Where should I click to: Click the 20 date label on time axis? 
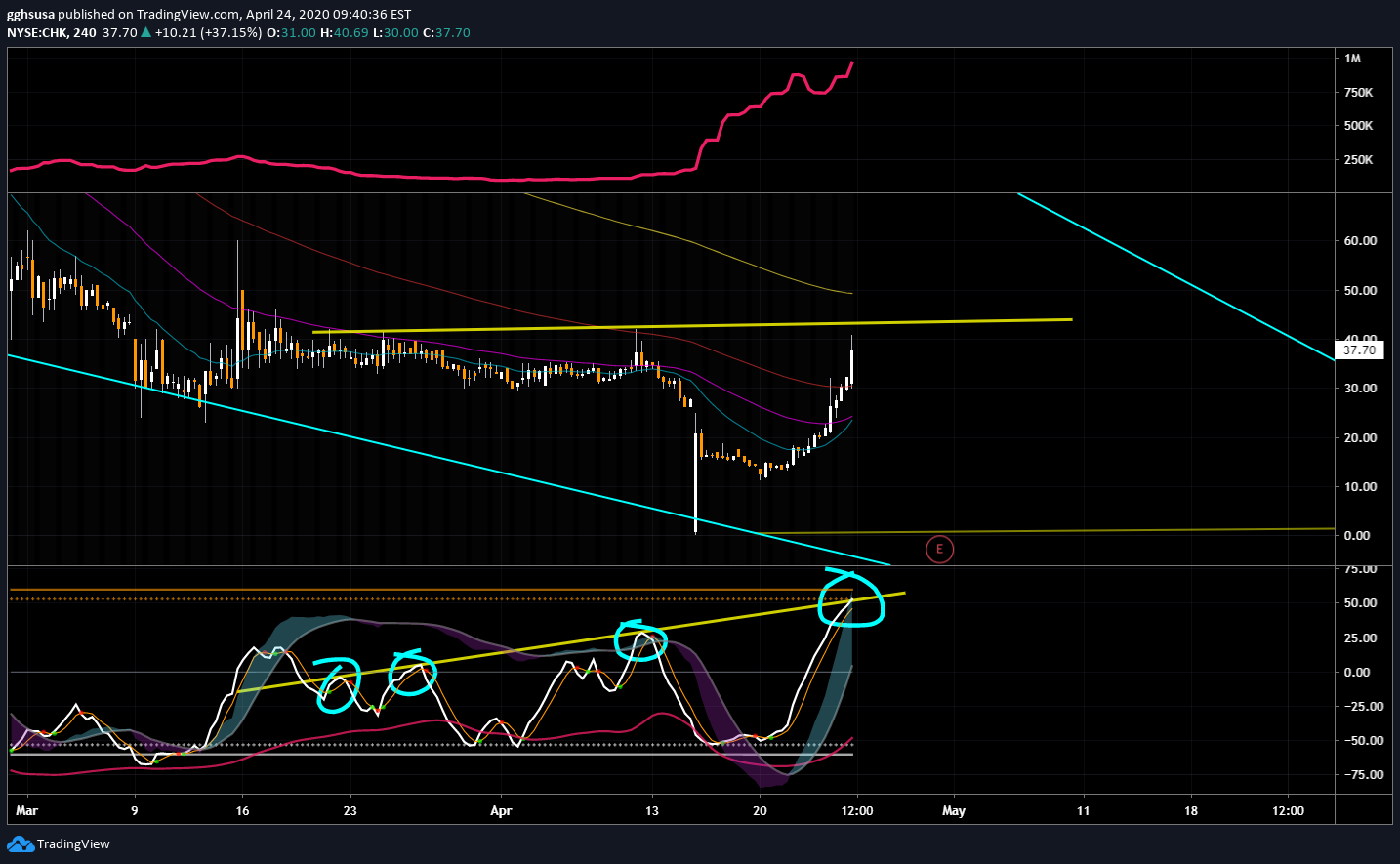click(x=760, y=810)
